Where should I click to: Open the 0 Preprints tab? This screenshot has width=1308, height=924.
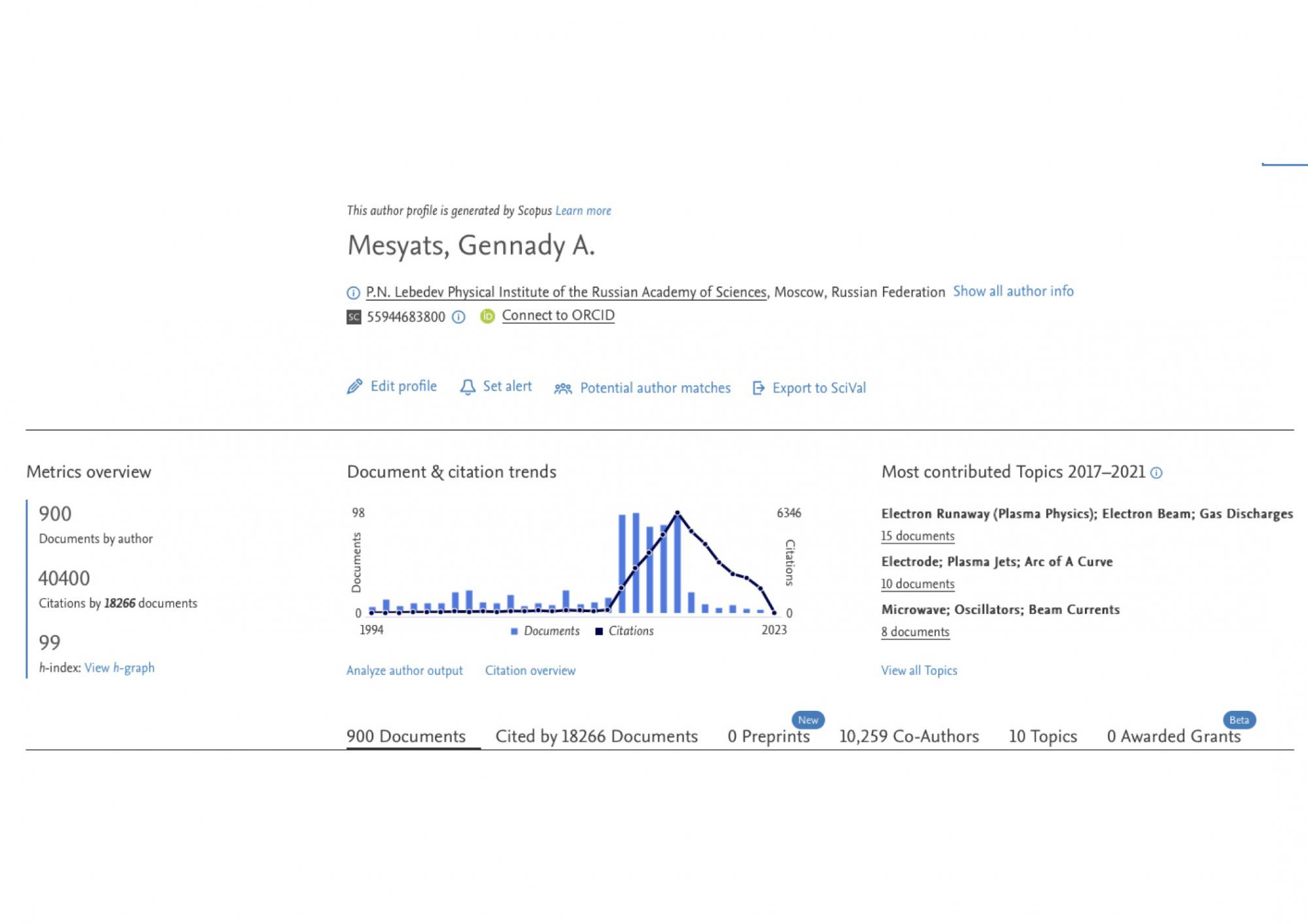[768, 736]
